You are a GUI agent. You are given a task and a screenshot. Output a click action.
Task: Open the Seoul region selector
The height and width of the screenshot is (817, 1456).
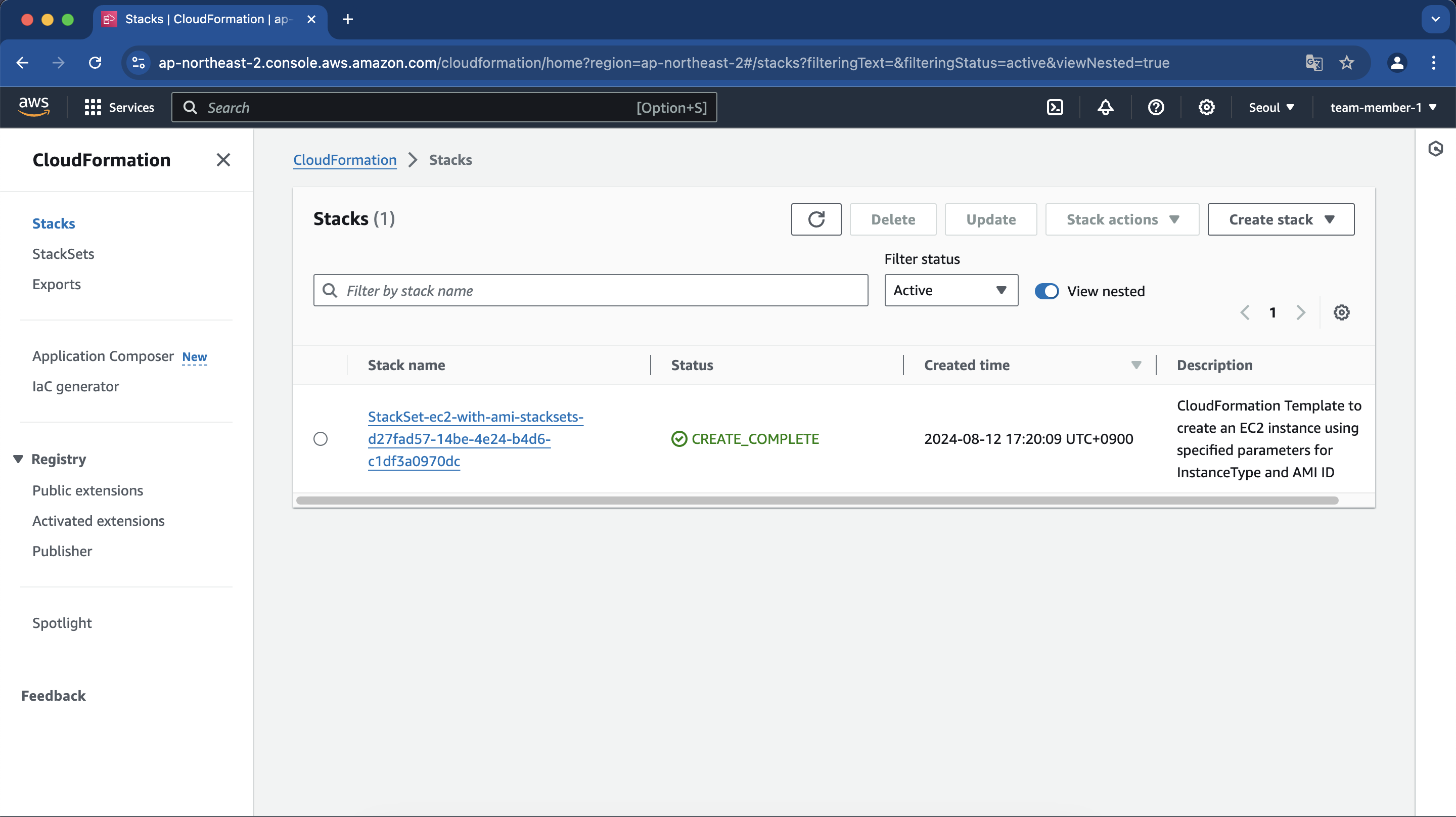[1270, 107]
